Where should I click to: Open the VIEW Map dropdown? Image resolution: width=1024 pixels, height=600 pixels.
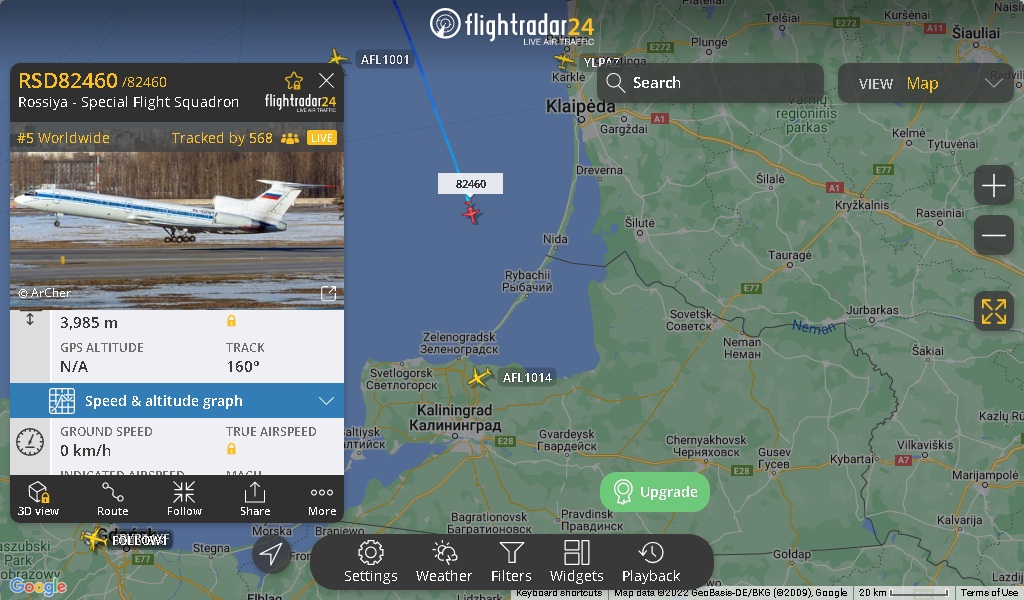(x=925, y=83)
